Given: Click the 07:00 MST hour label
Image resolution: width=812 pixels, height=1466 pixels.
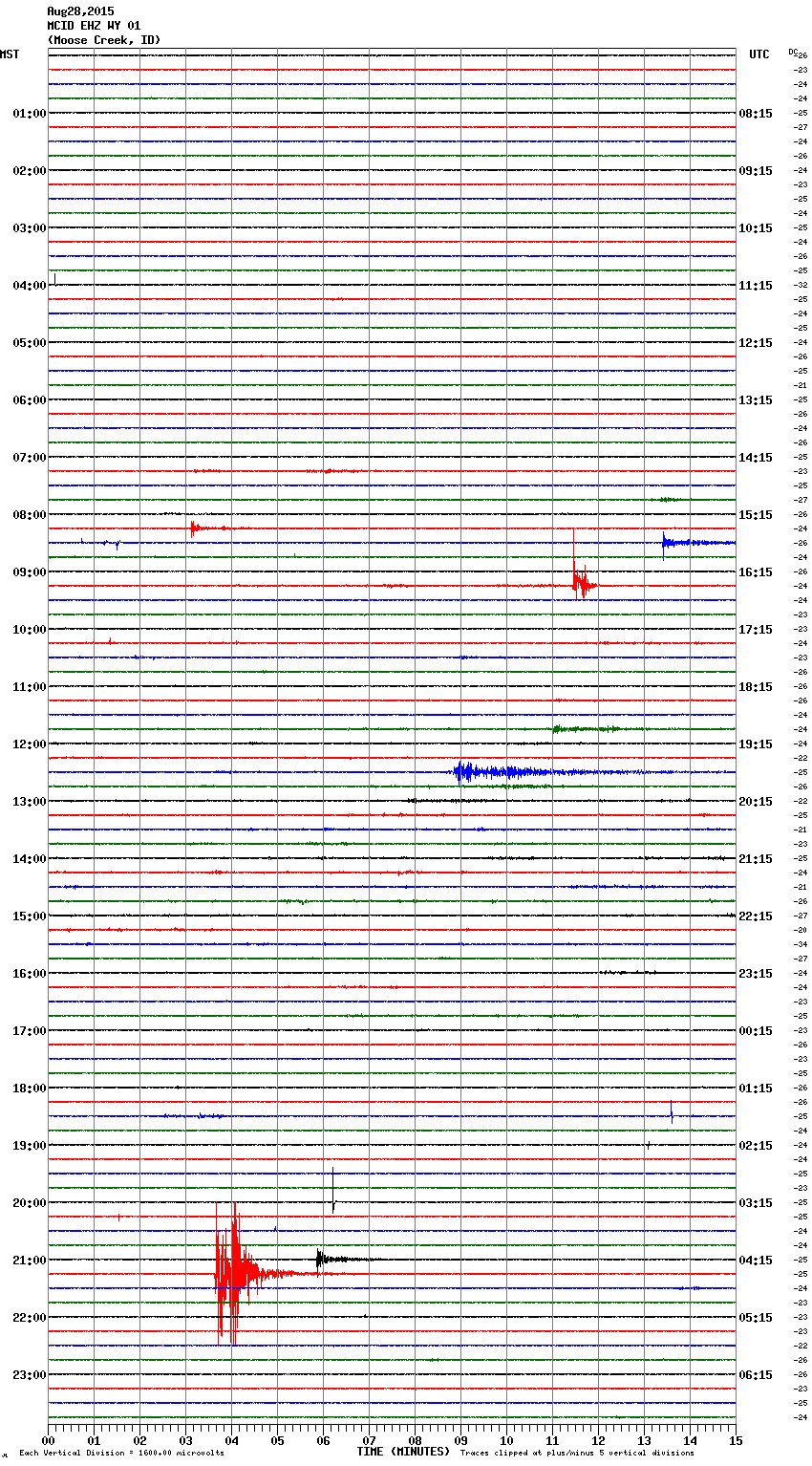Looking at the screenshot, I should (30, 458).
